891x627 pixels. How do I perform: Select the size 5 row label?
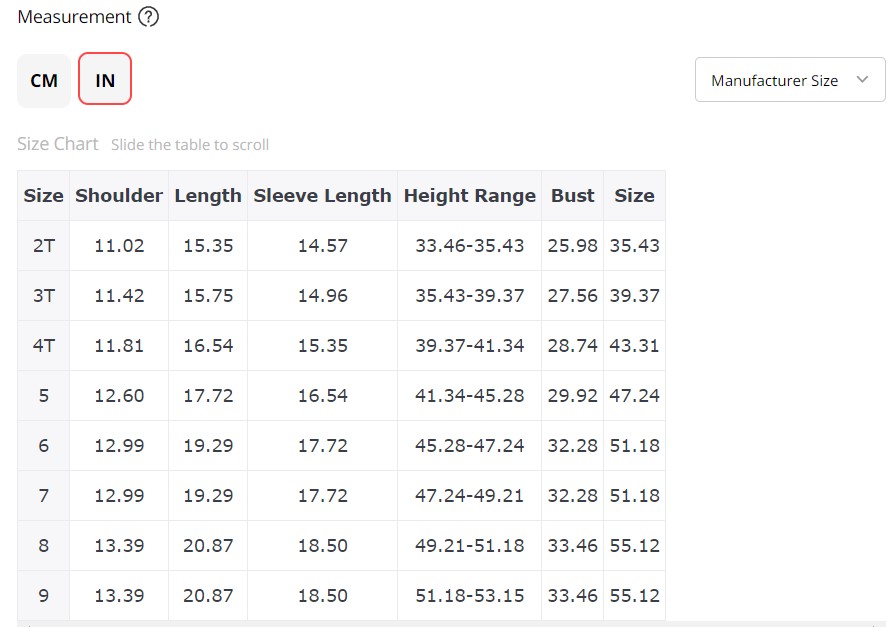point(44,396)
